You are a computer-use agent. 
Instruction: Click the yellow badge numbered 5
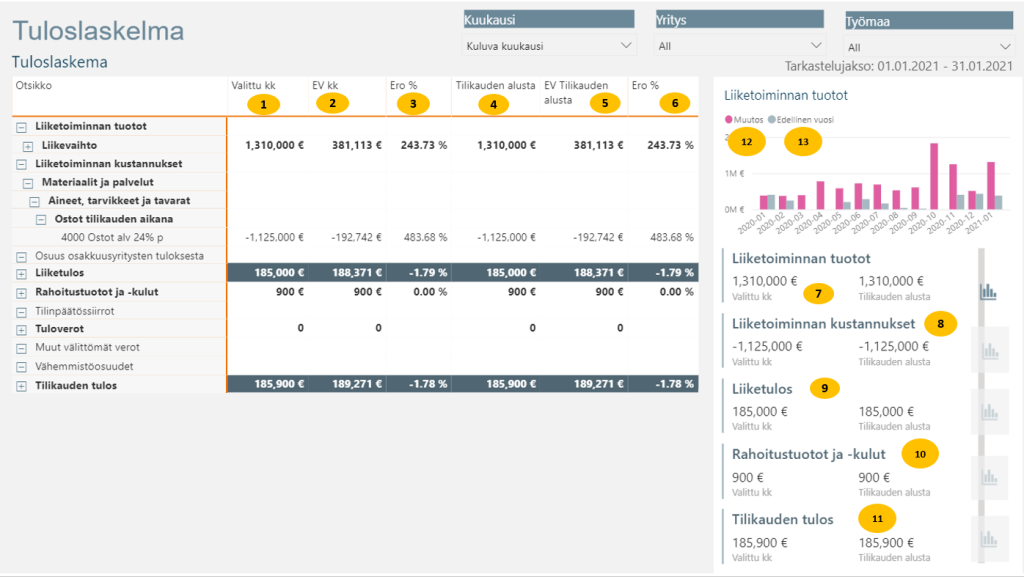click(604, 101)
